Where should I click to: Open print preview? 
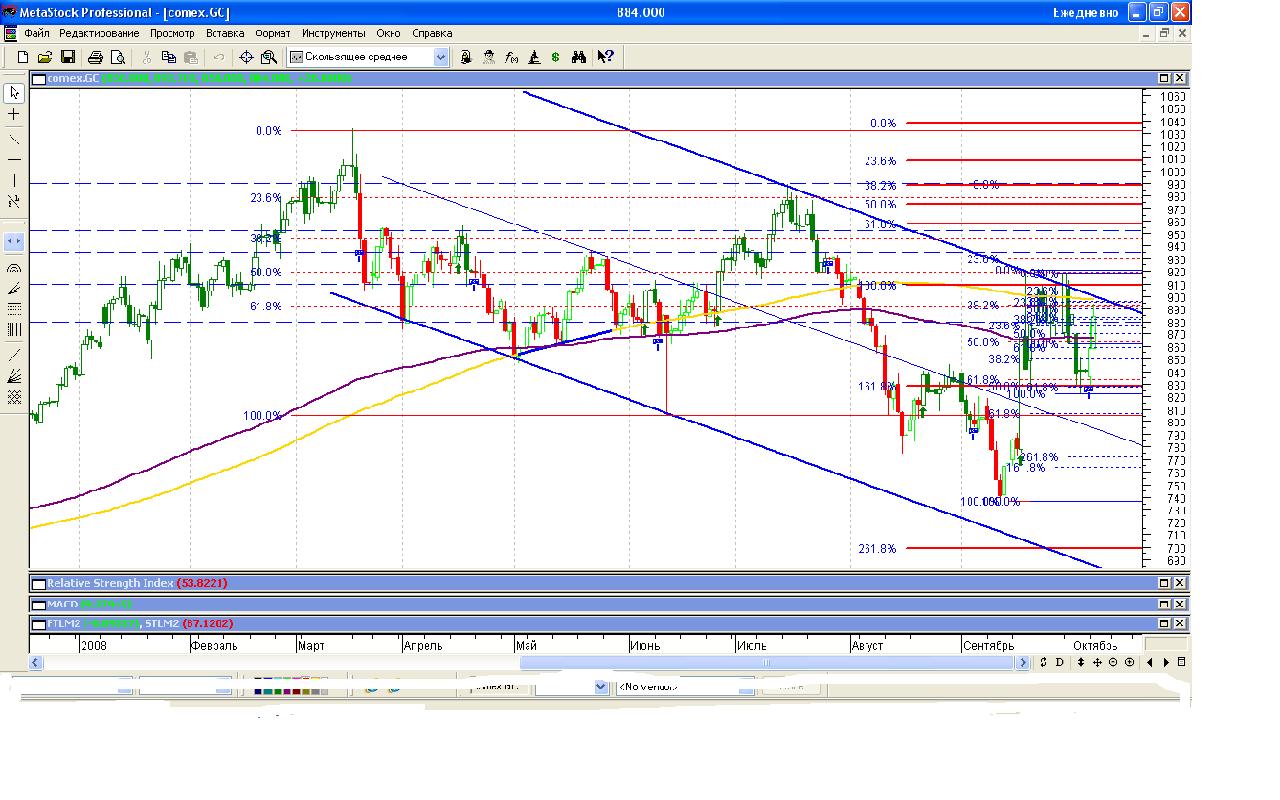pos(118,57)
